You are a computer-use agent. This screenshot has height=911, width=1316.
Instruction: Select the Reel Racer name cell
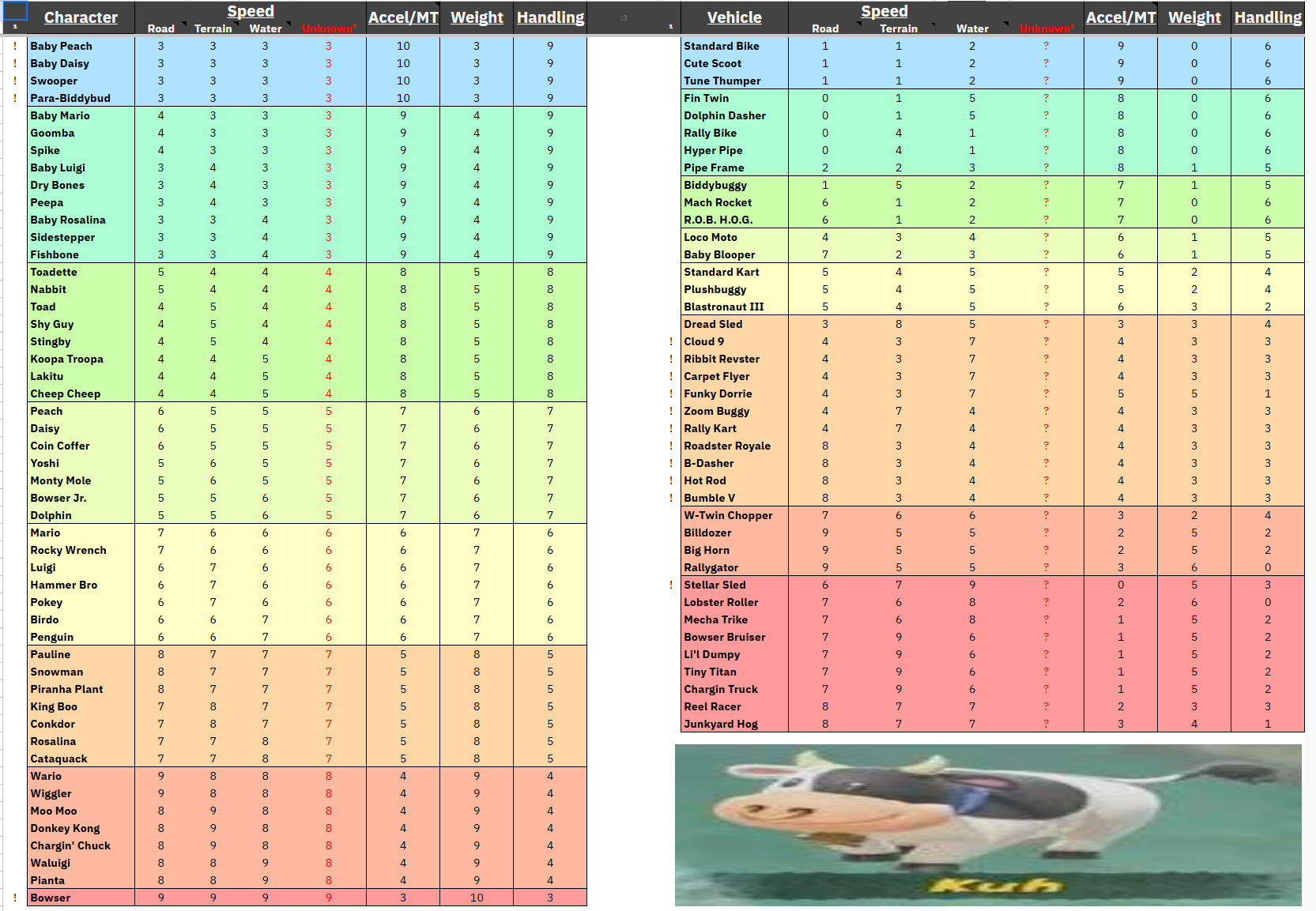pyautogui.click(x=734, y=706)
